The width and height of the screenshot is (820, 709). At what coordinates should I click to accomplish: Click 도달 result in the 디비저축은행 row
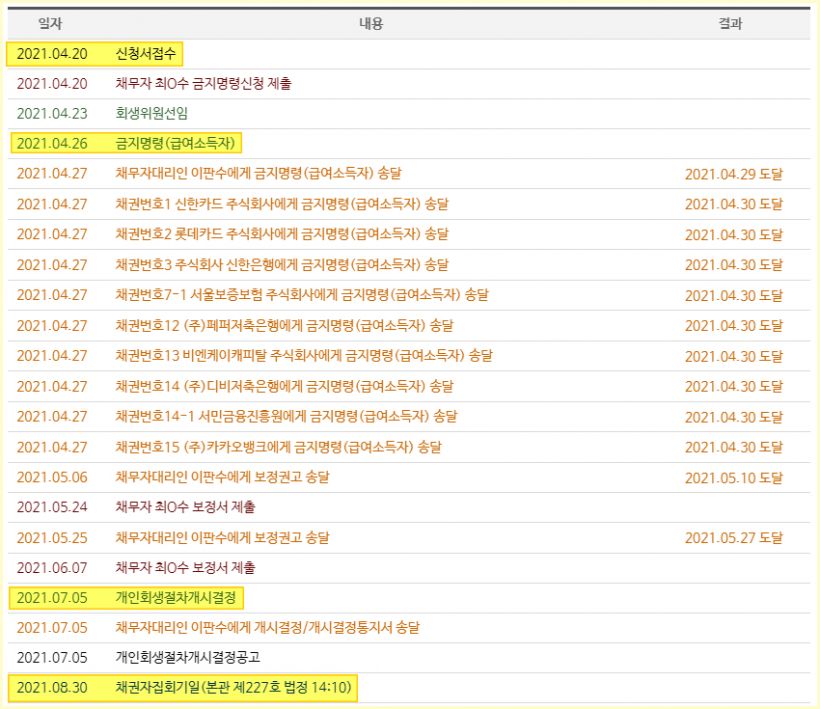click(x=734, y=386)
